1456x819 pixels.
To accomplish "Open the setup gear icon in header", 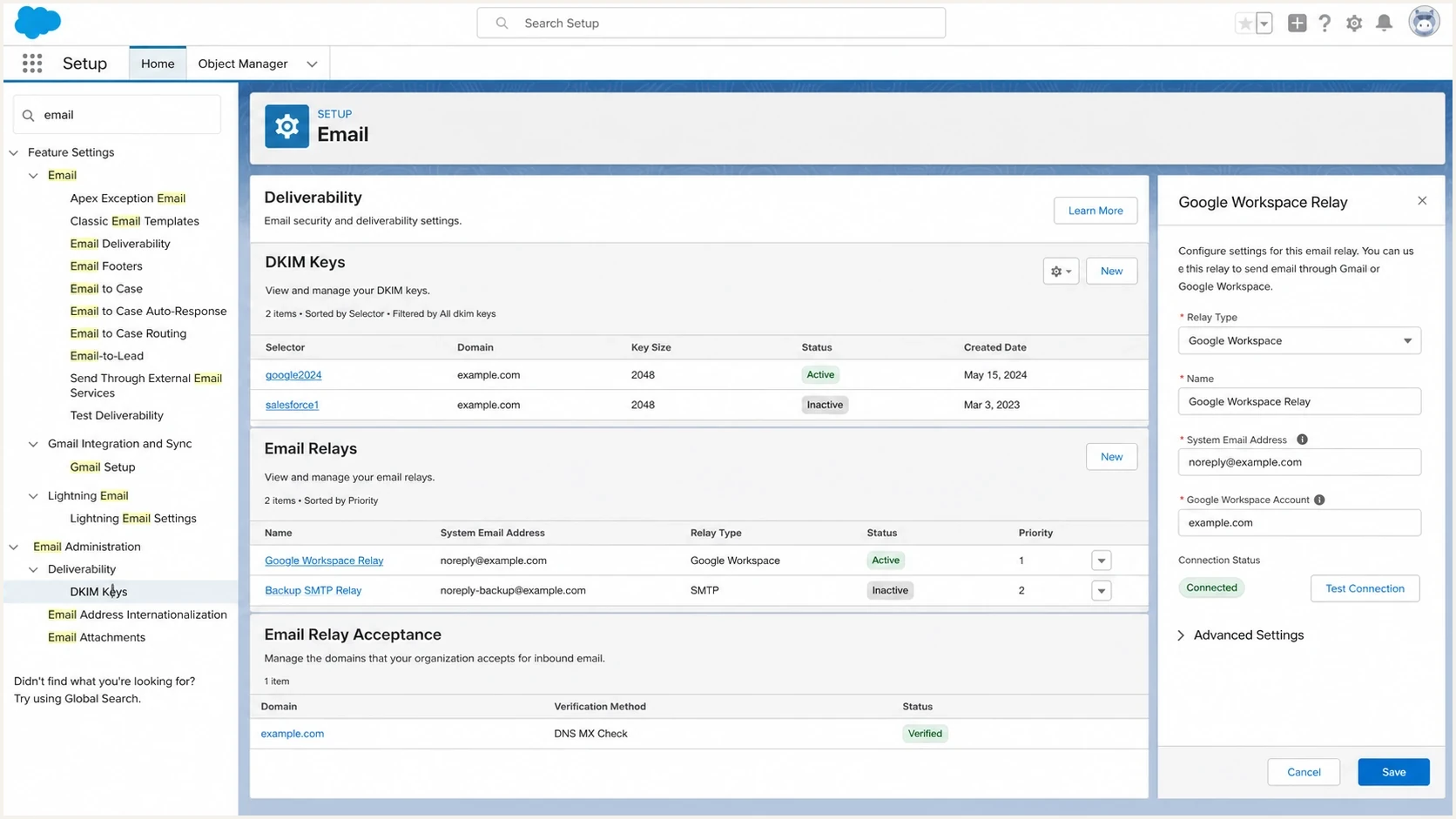I will [1354, 23].
